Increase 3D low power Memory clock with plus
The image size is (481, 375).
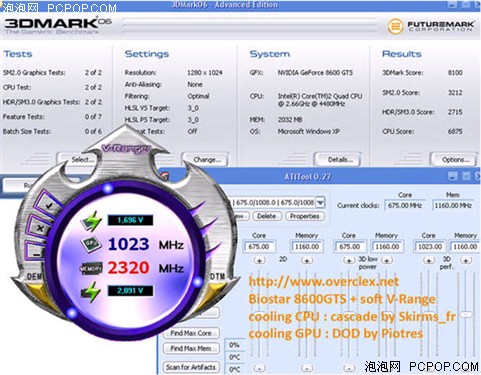click(387, 260)
